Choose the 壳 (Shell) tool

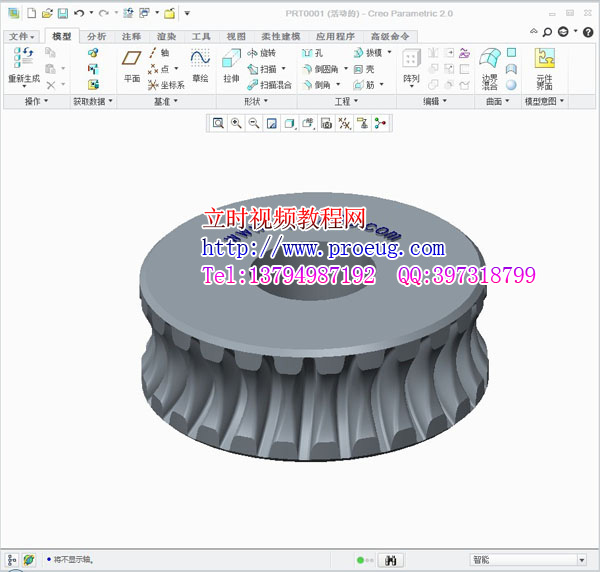point(364,69)
